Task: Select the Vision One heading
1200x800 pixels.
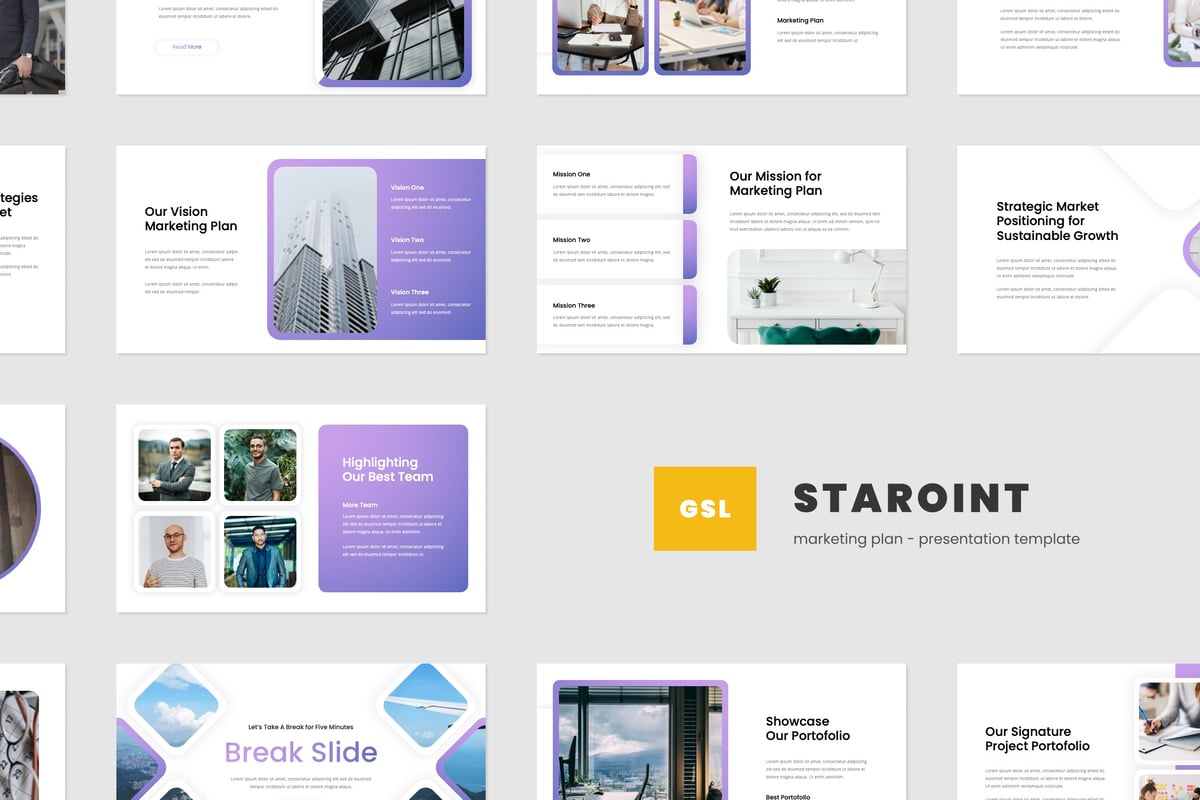Action: coord(407,188)
